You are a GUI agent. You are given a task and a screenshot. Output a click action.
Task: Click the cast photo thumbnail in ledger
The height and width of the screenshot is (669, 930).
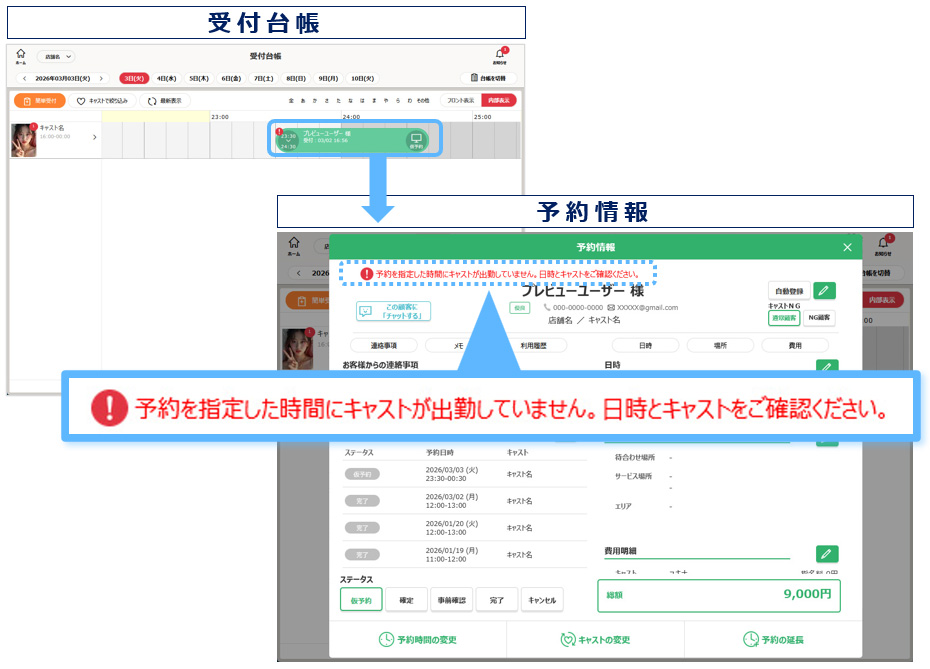(x=24, y=140)
